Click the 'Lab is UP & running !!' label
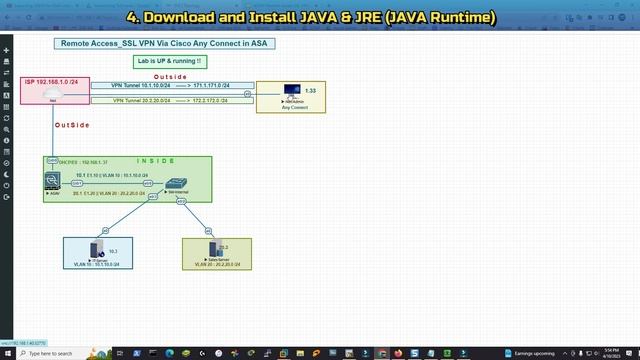This screenshot has height=360, width=640. (x=170, y=61)
